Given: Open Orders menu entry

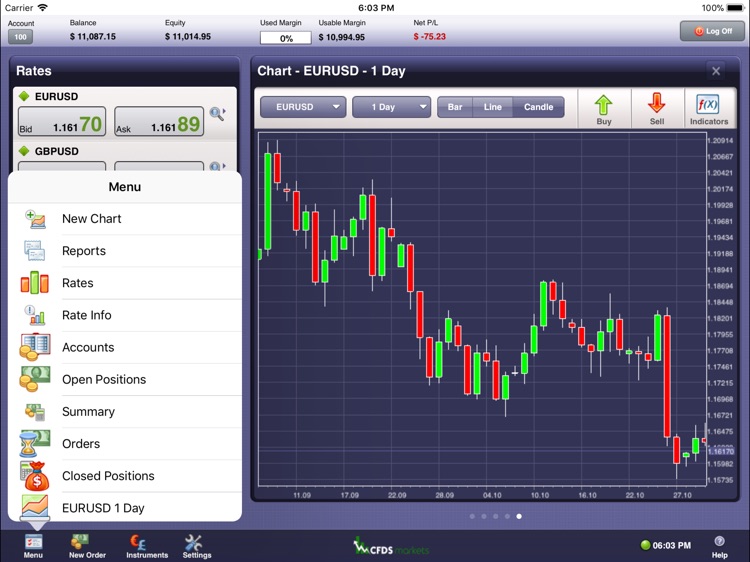Looking at the screenshot, I should coord(125,443).
